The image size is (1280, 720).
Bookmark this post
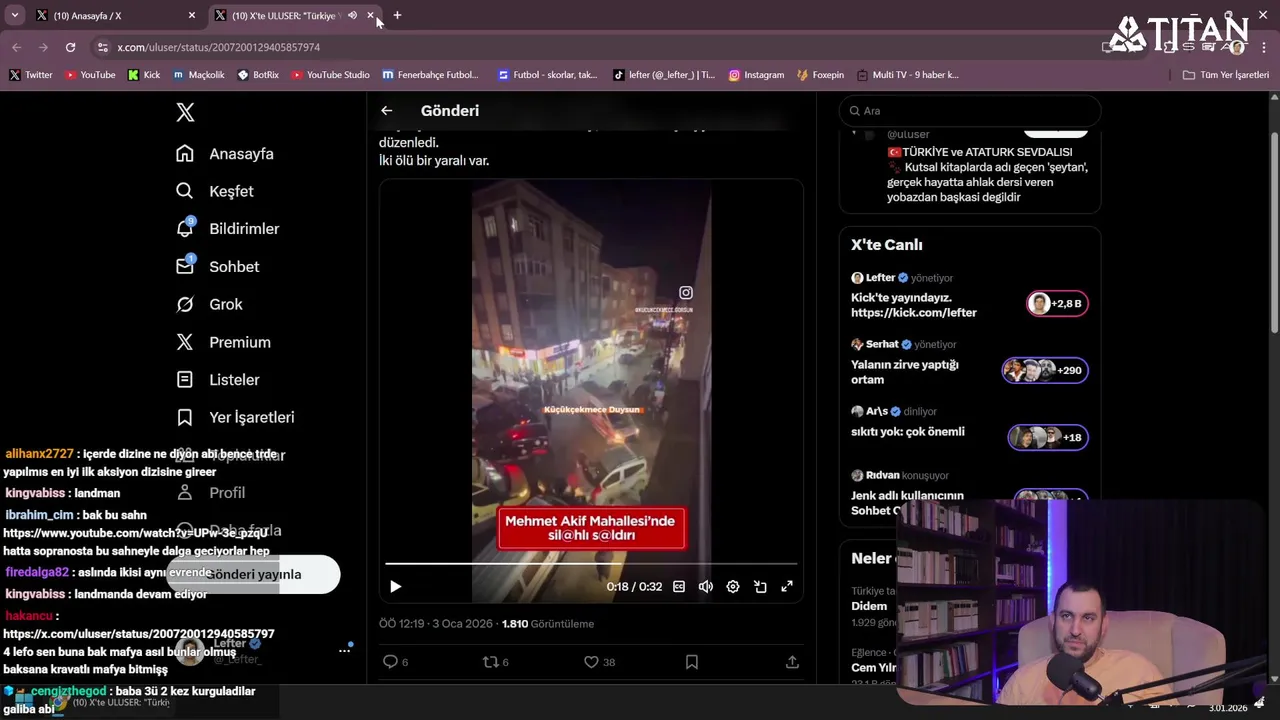691,662
